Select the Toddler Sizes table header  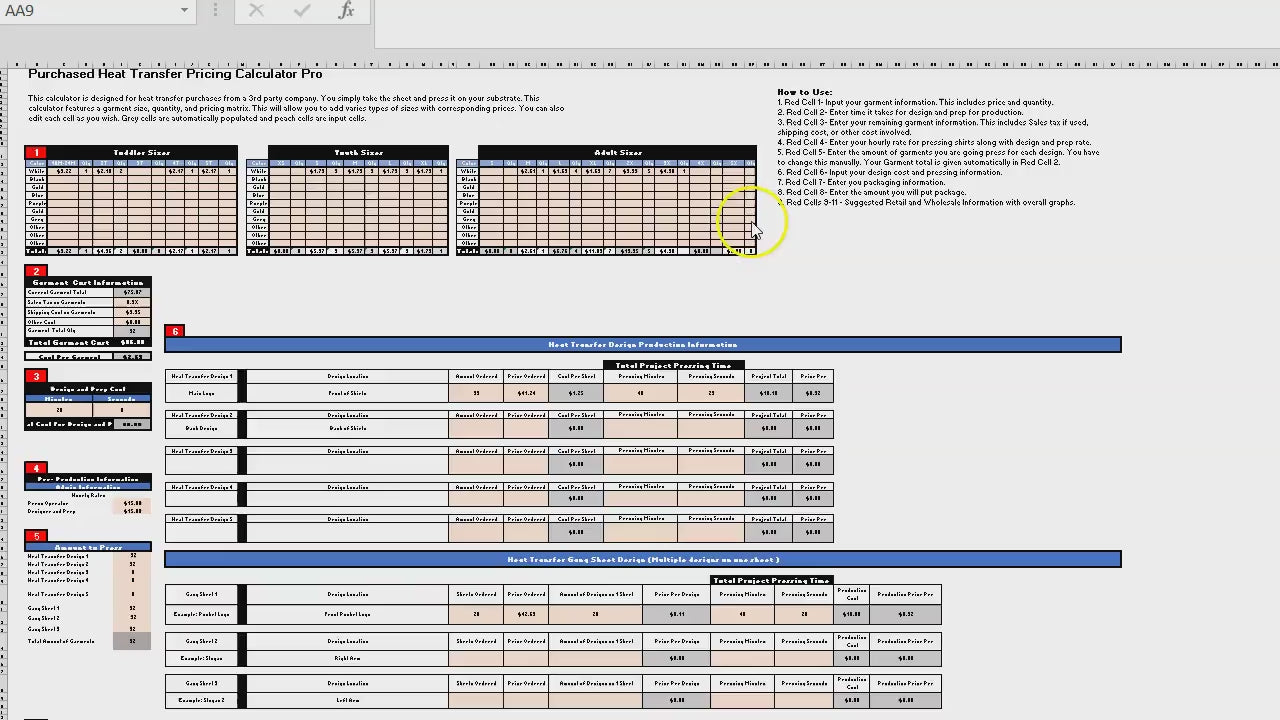point(141,153)
